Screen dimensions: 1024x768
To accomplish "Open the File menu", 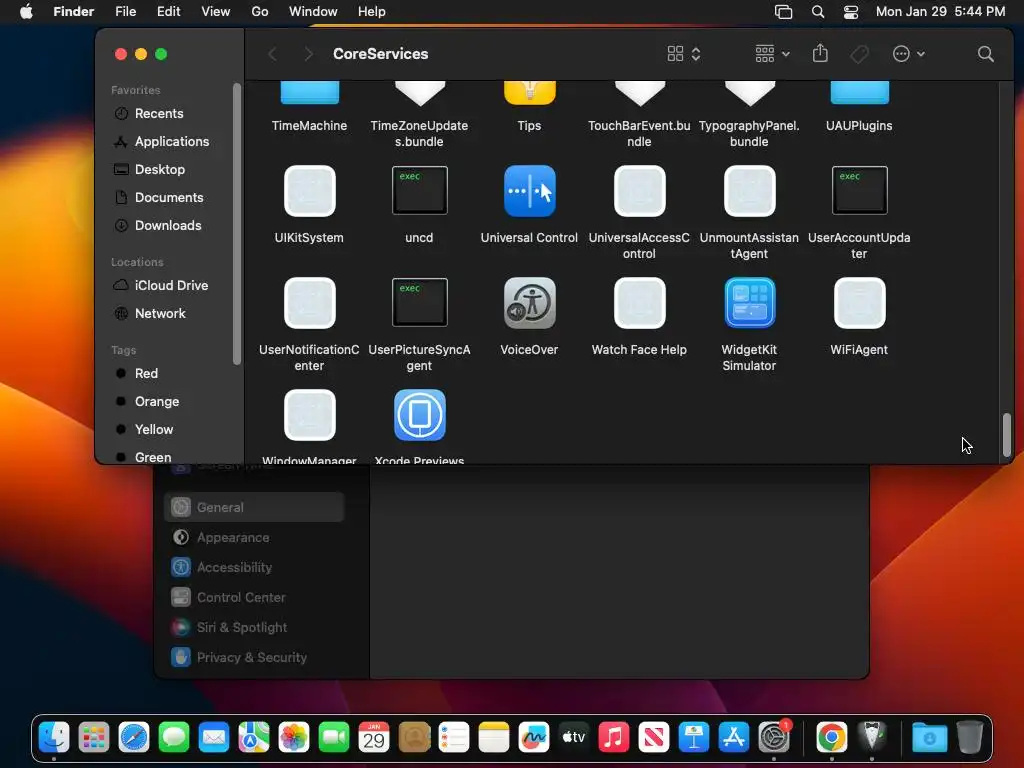I will (x=125, y=12).
